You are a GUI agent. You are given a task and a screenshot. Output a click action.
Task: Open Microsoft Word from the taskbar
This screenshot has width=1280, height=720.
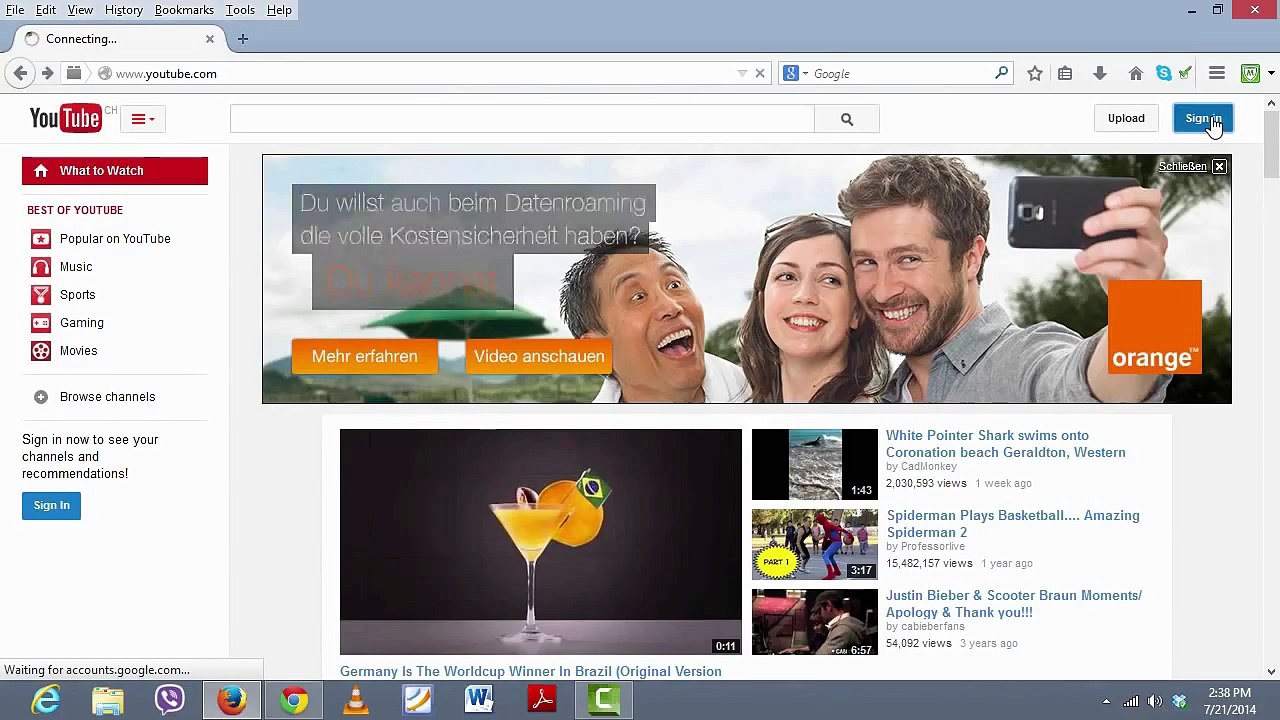[479, 700]
